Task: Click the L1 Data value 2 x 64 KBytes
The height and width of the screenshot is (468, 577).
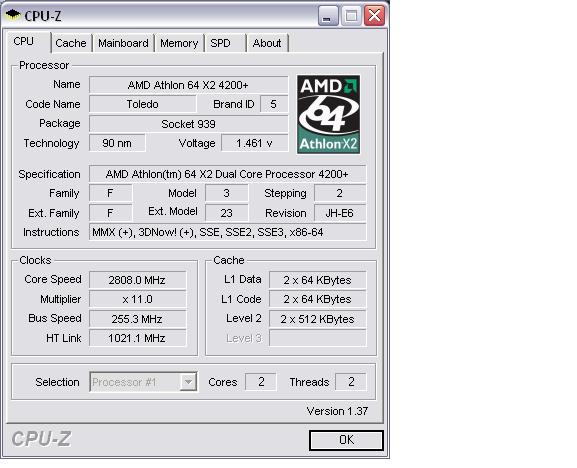Action: [318, 280]
